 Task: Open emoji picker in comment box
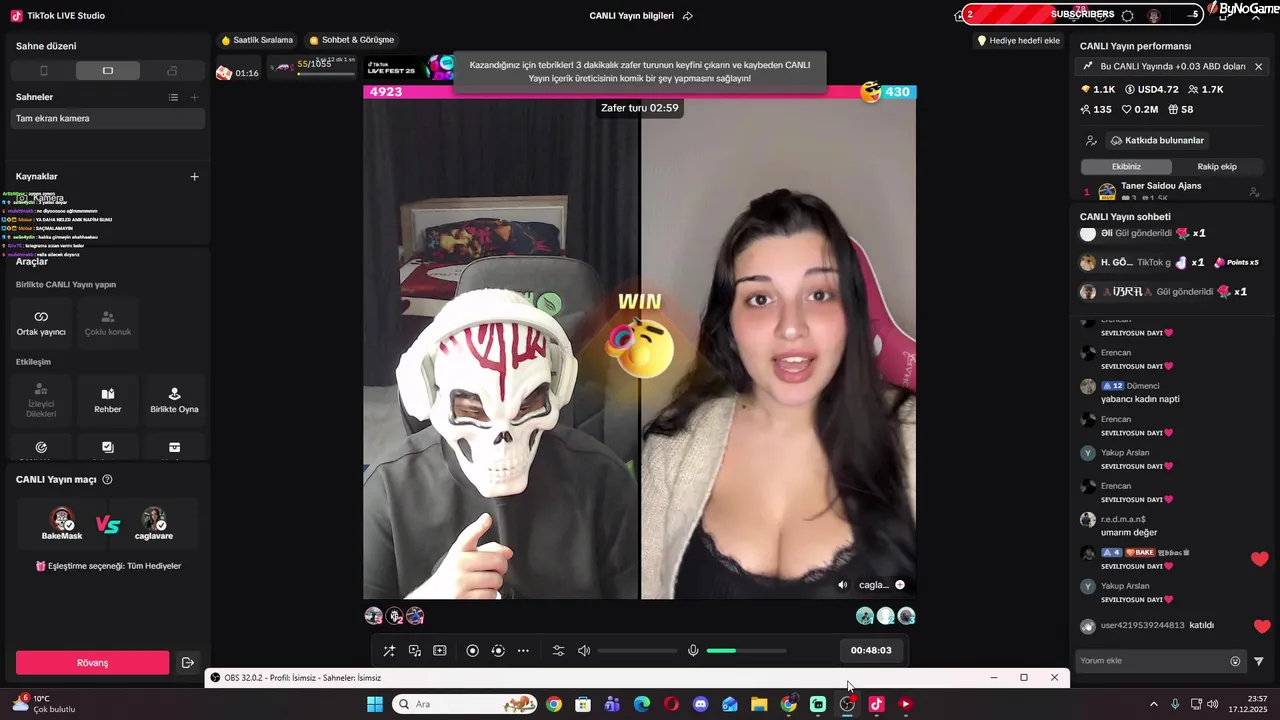click(1235, 661)
